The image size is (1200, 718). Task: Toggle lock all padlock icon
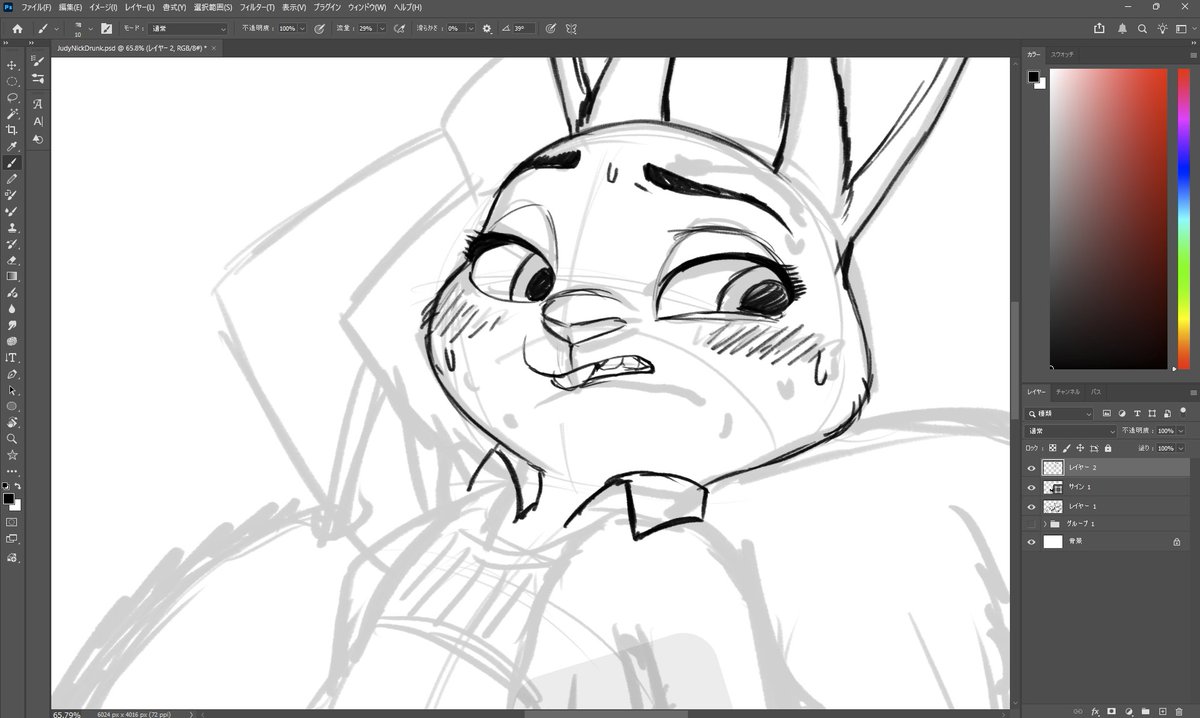1108,448
